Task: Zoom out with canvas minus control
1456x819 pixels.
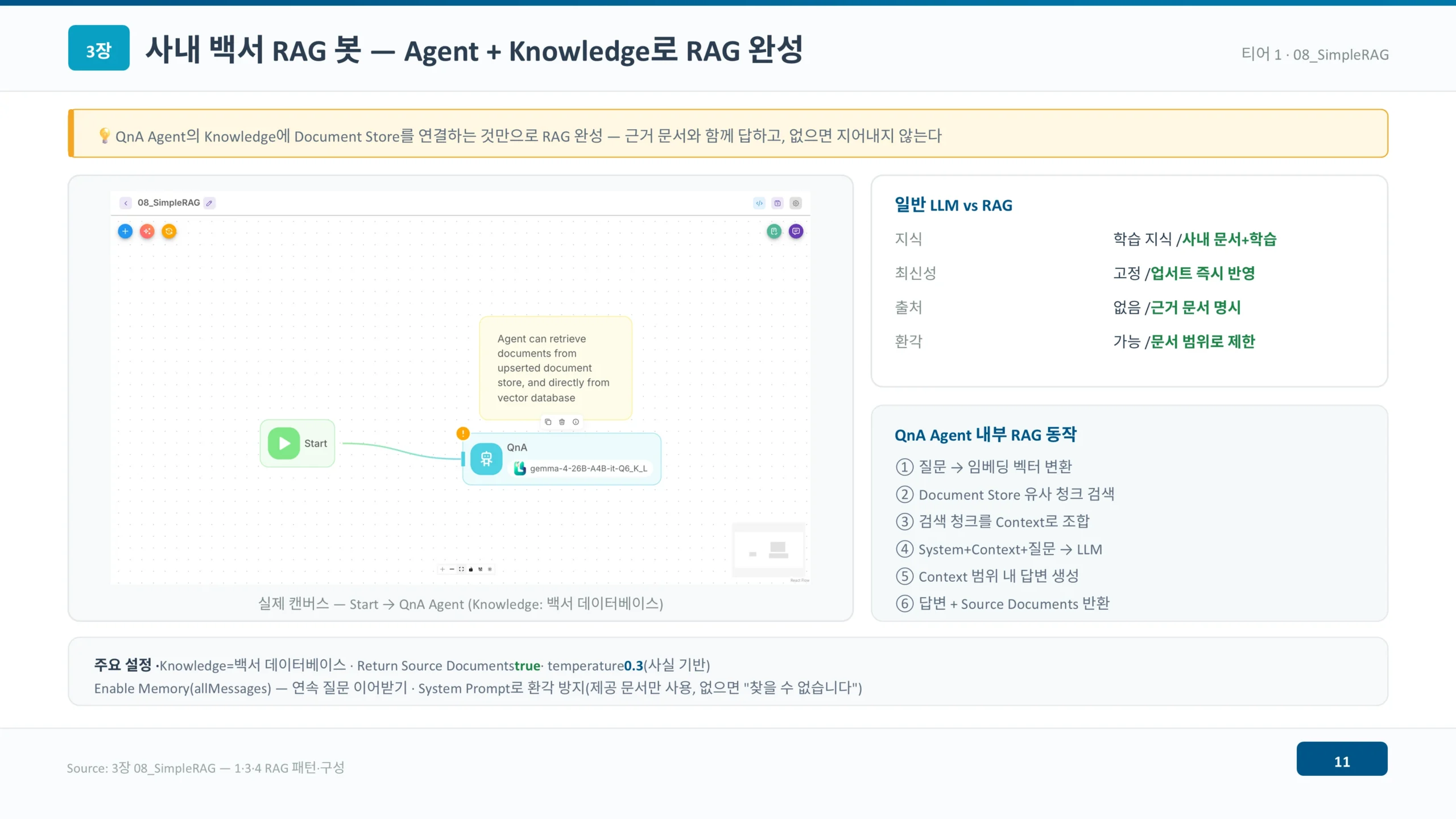Action: pyautogui.click(x=452, y=569)
